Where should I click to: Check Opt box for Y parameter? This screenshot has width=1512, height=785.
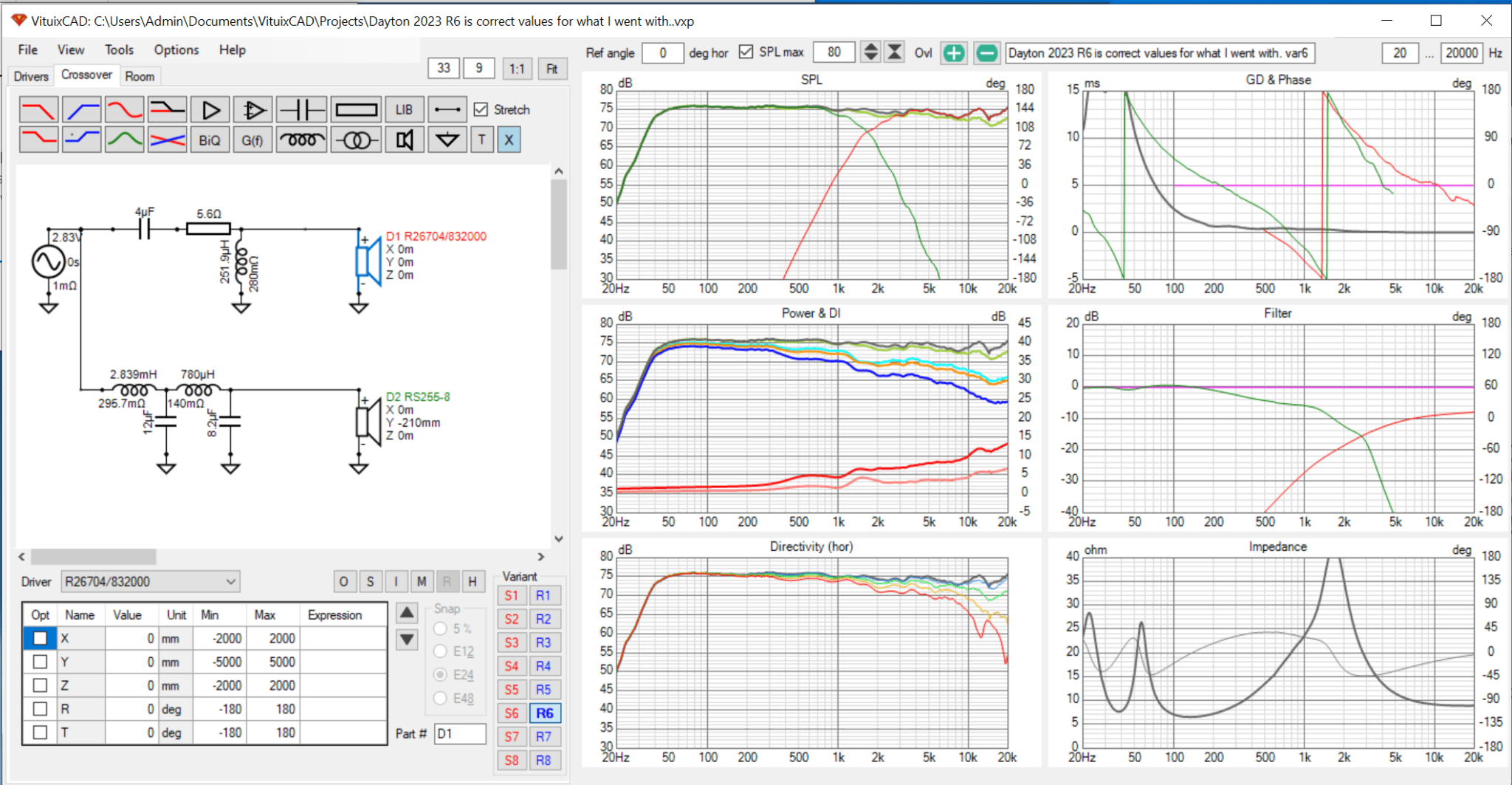40,662
